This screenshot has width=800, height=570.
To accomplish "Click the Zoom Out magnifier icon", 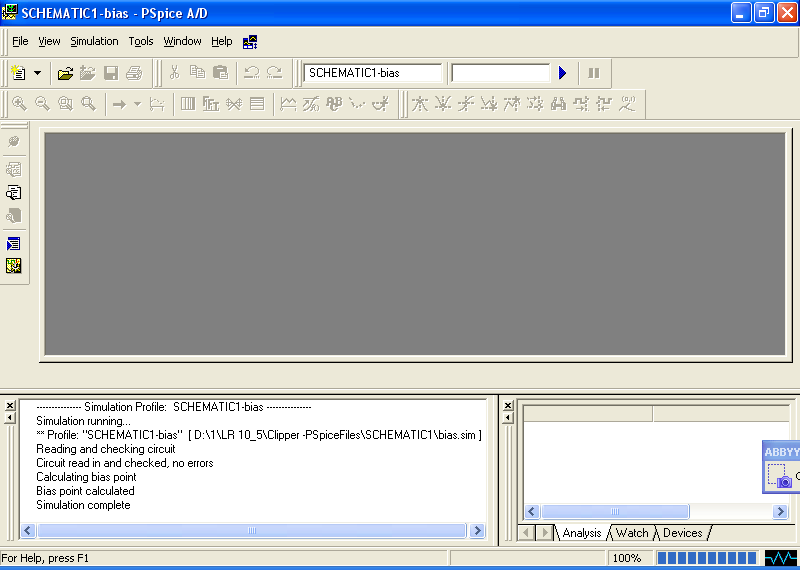I will click(x=42, y=104).
